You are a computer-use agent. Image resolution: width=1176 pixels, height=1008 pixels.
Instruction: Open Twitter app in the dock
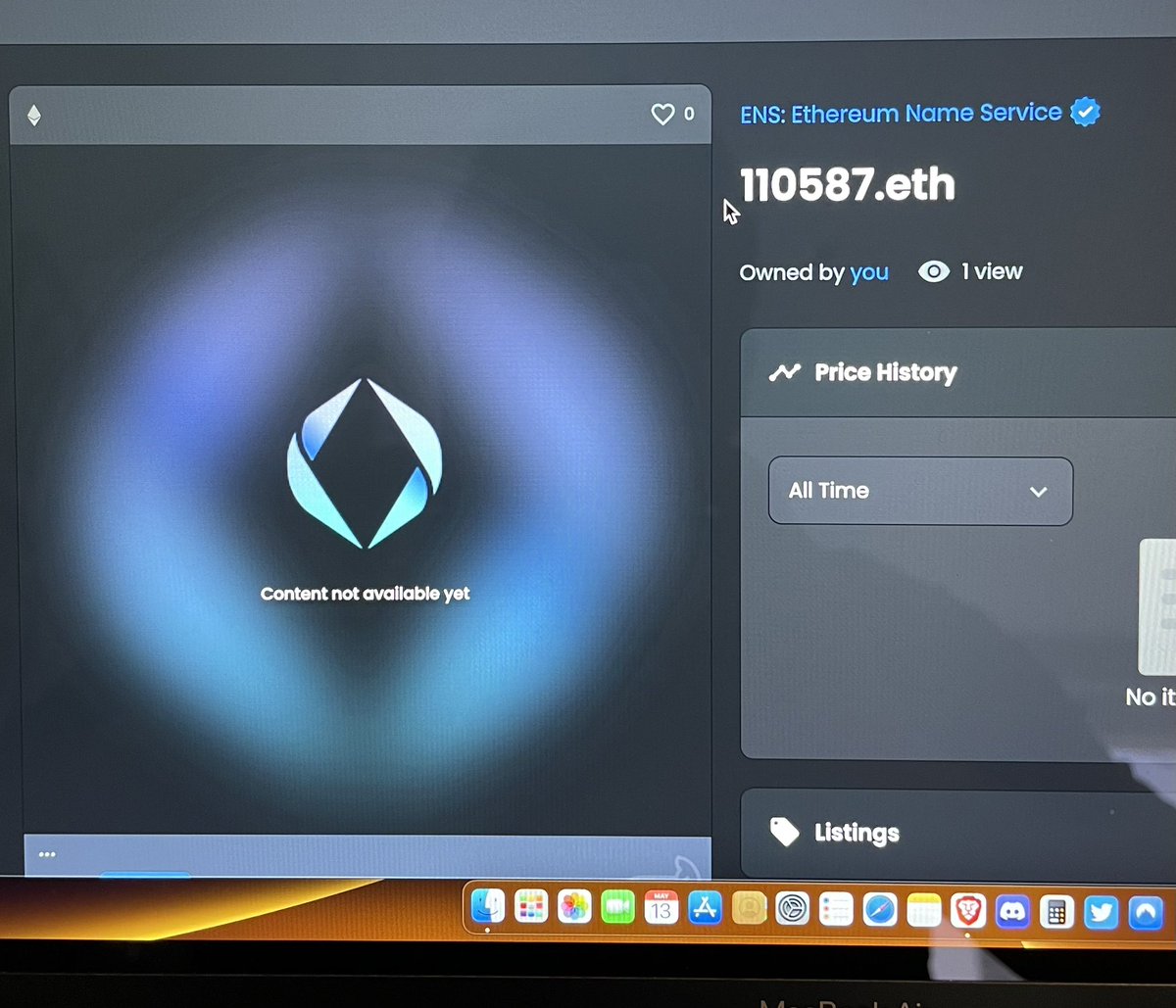[x=1101, y=913]
